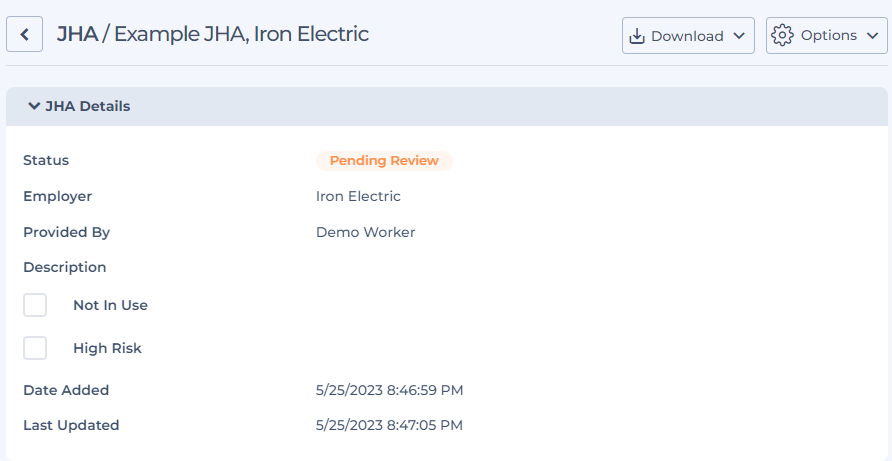This screenshot has width=892, height=461.
Task: Open the Options dropdown arrow
Action: click(873, 35)
